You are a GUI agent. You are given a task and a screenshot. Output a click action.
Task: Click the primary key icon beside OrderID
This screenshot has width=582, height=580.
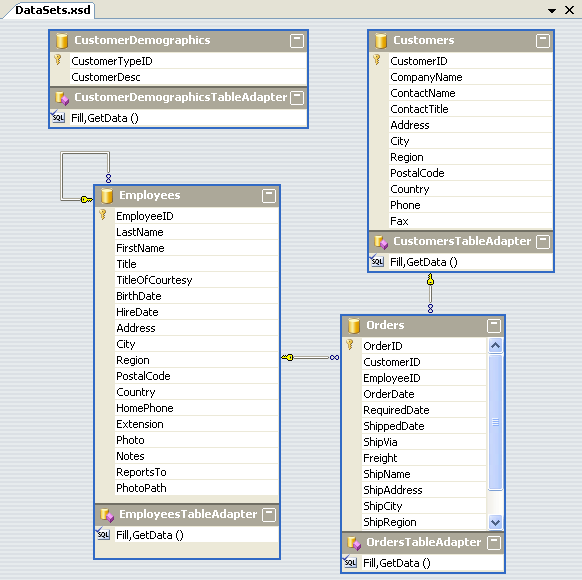pos(350,345)
